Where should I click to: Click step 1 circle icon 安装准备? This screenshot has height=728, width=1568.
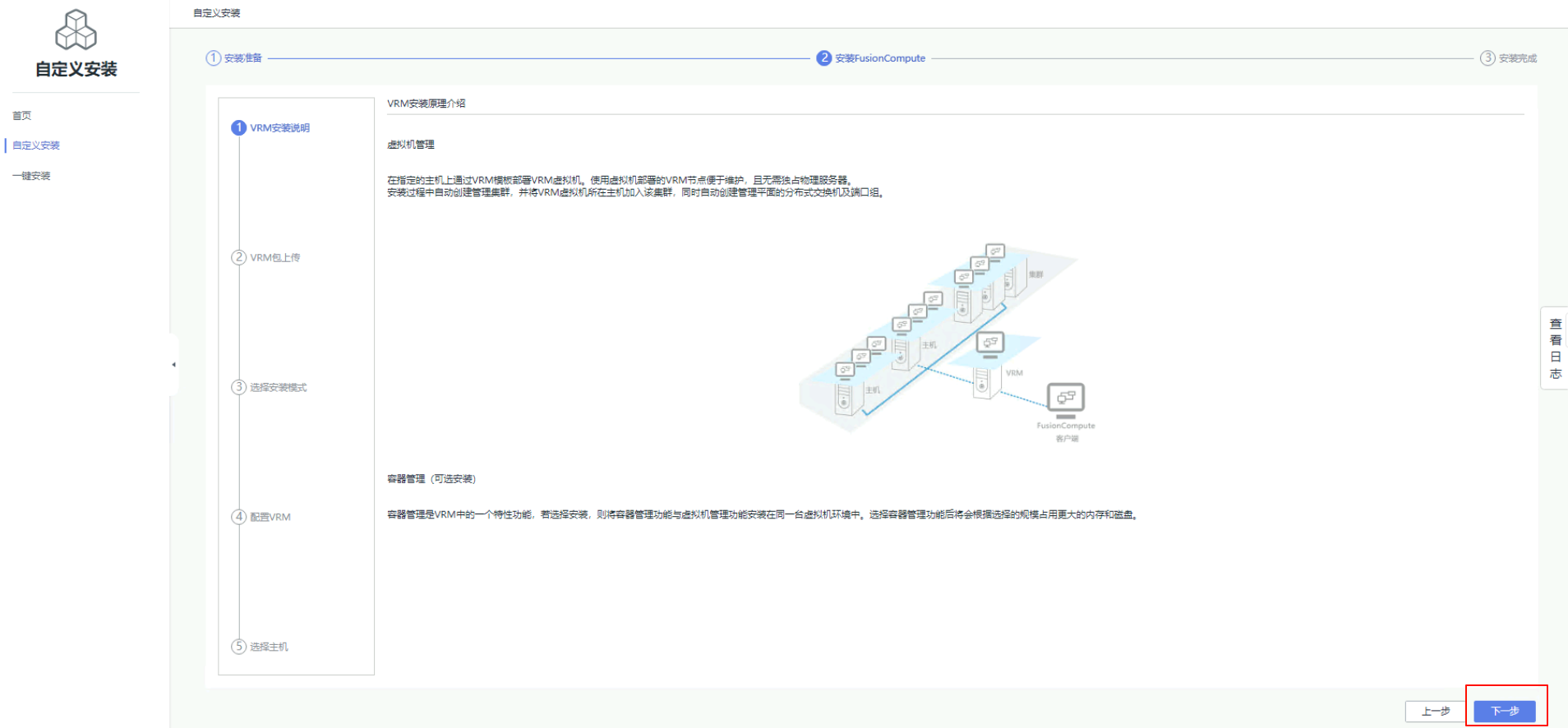[x=214, y=58]
